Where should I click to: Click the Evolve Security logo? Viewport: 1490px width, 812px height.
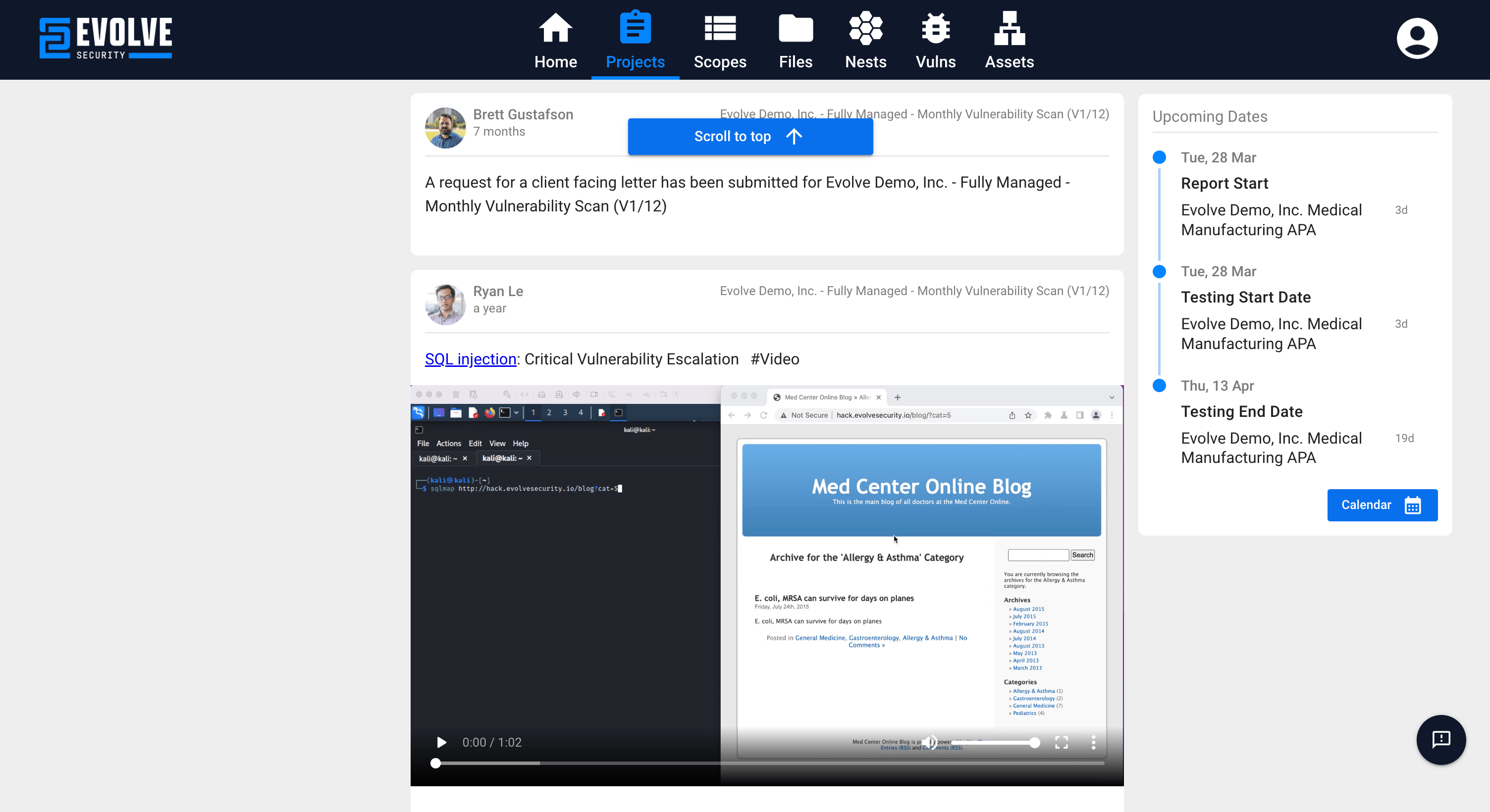tap(106, 38)
